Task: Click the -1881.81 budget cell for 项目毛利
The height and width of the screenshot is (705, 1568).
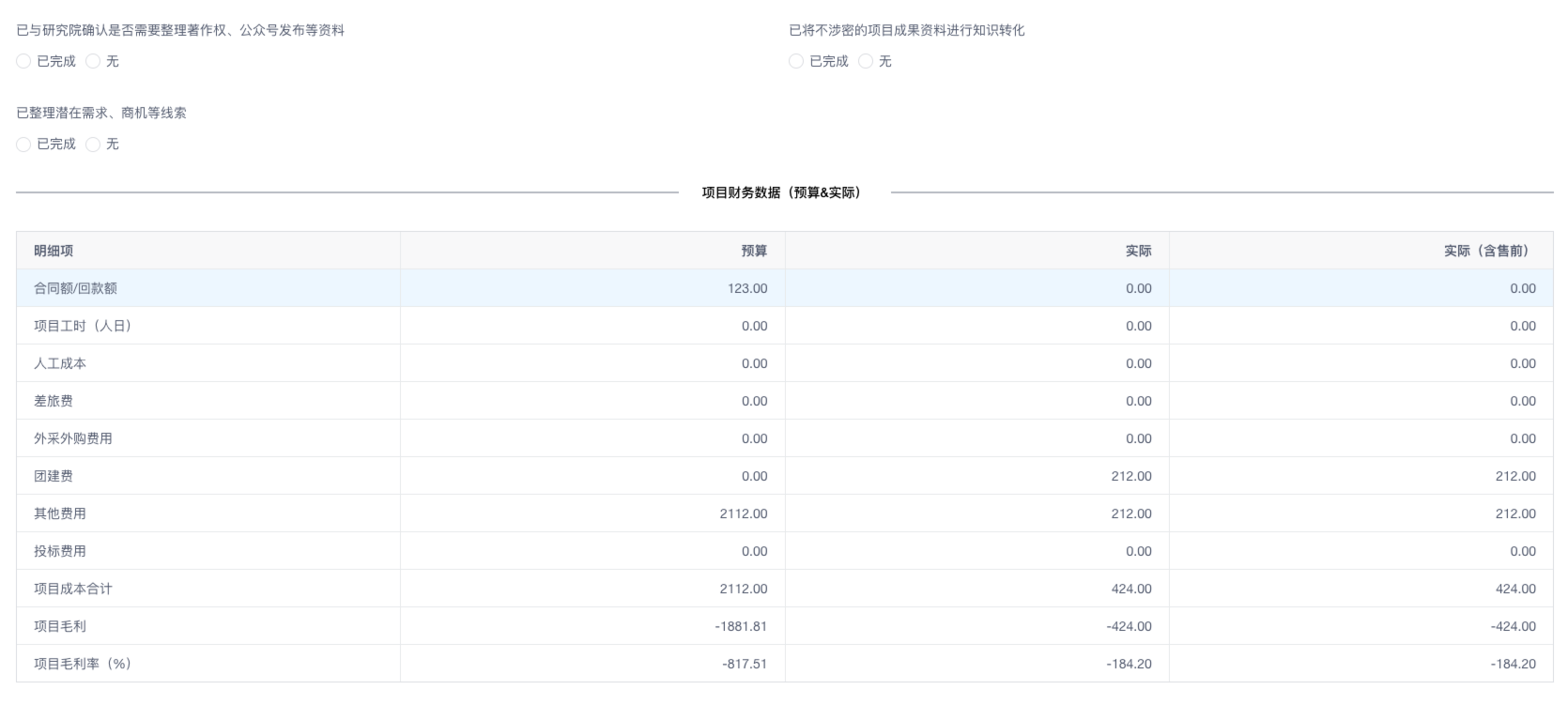Action: pyautogui.click(x=740, y=626)
